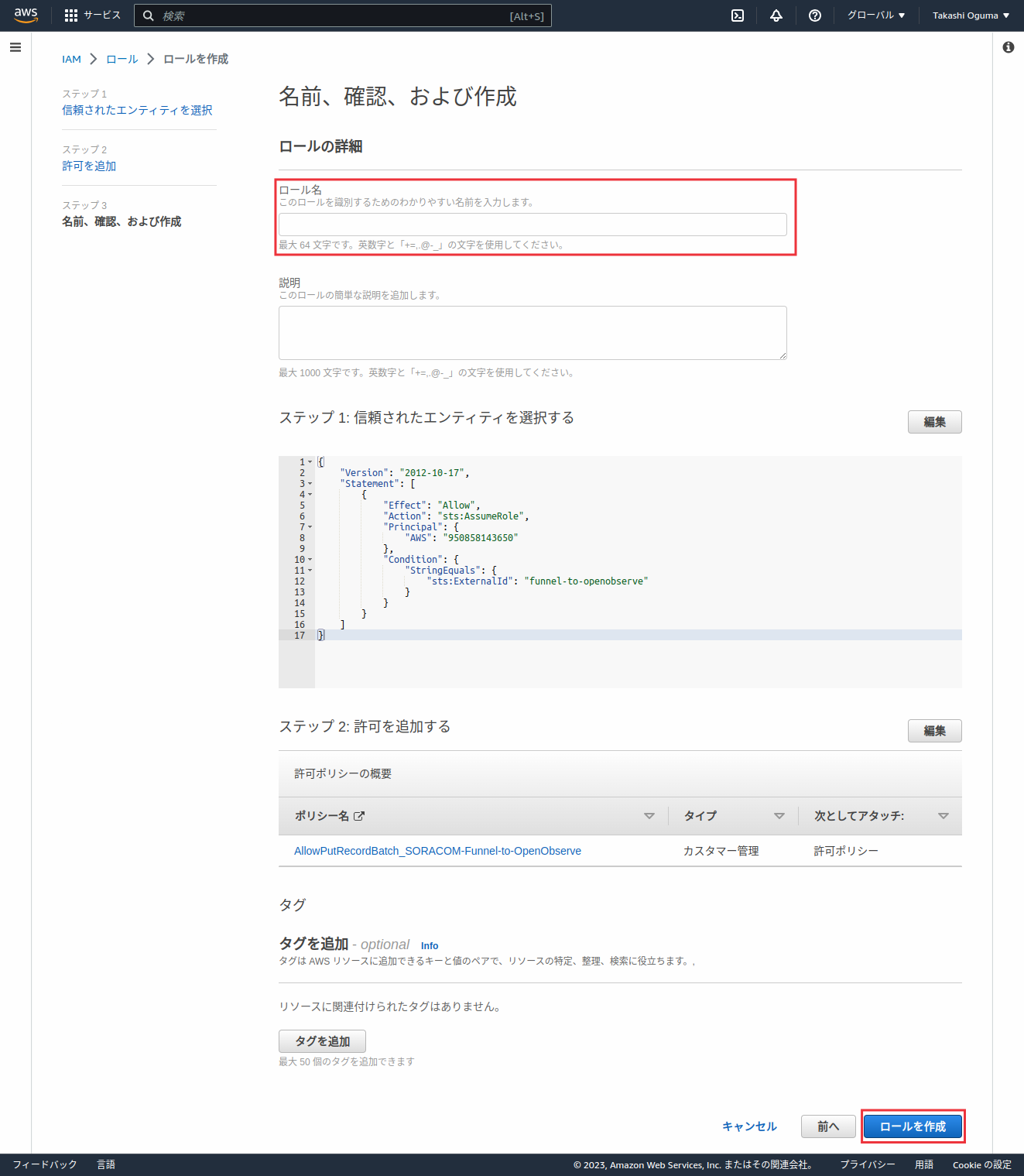The height and width of the screenshot is (1176, 1024).
Task: Click the AWS logo home icon
Action: click(26, 15)
